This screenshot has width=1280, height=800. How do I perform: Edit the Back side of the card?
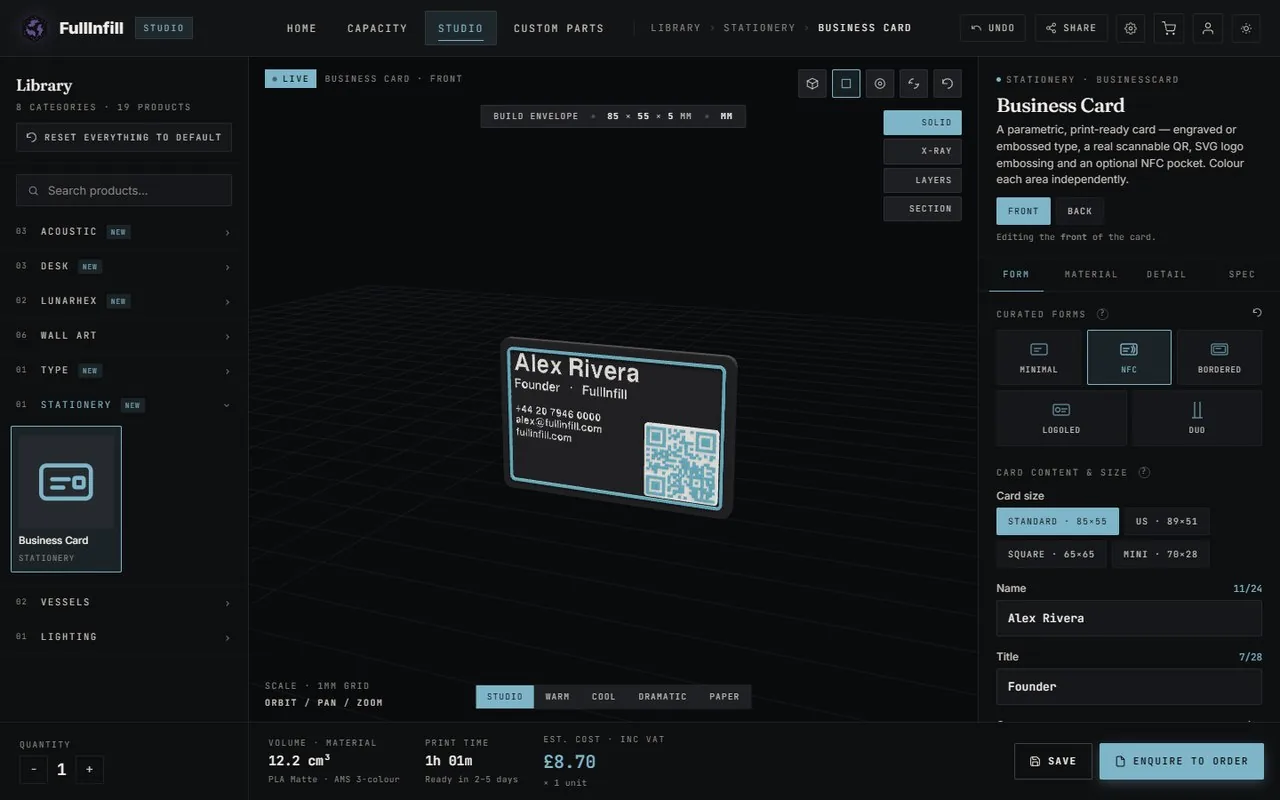click(x=1080, y=211)
